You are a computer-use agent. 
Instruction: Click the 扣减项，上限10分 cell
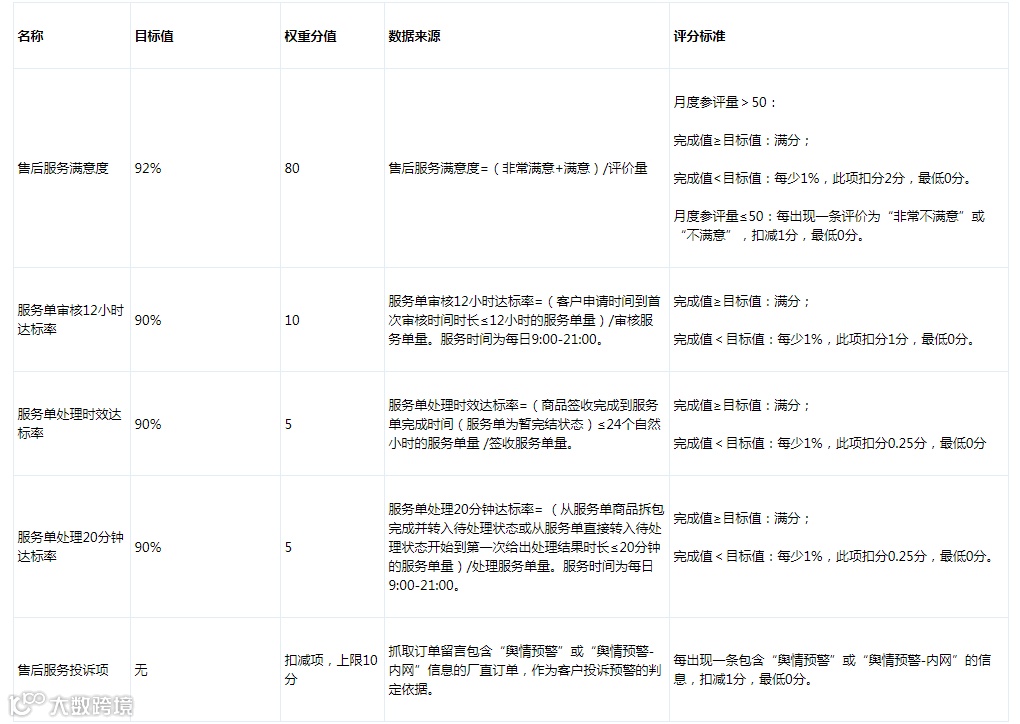coord(331,669)
